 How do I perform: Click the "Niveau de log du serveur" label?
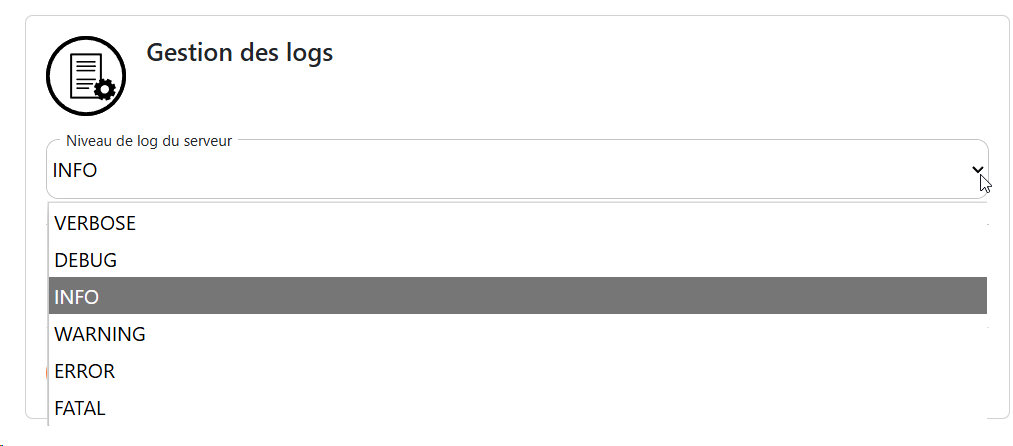pos(149,141)
